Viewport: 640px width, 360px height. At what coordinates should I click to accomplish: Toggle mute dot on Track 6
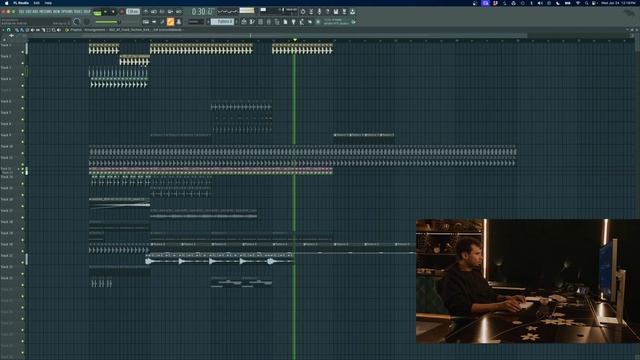tap(22, 108)
